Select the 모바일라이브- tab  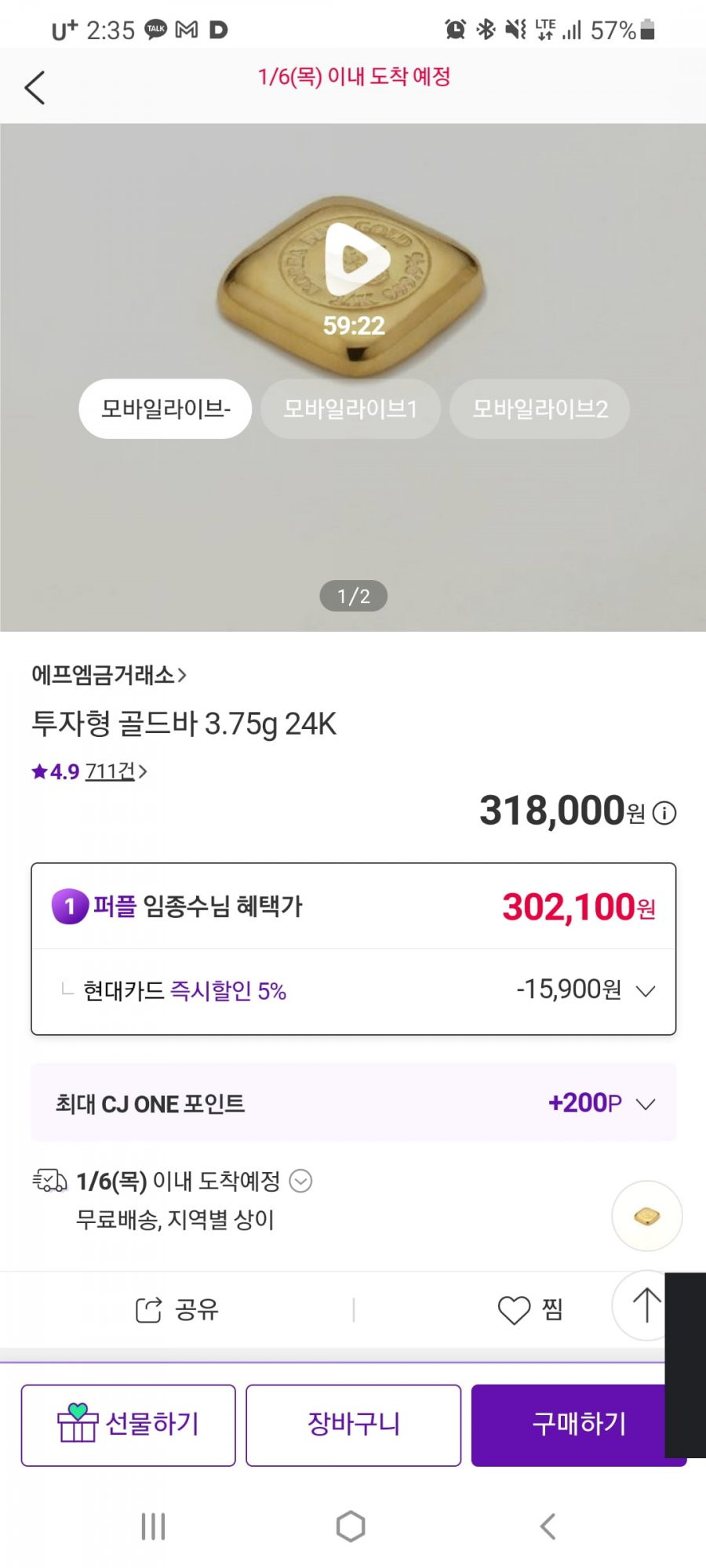click(166, 408)
